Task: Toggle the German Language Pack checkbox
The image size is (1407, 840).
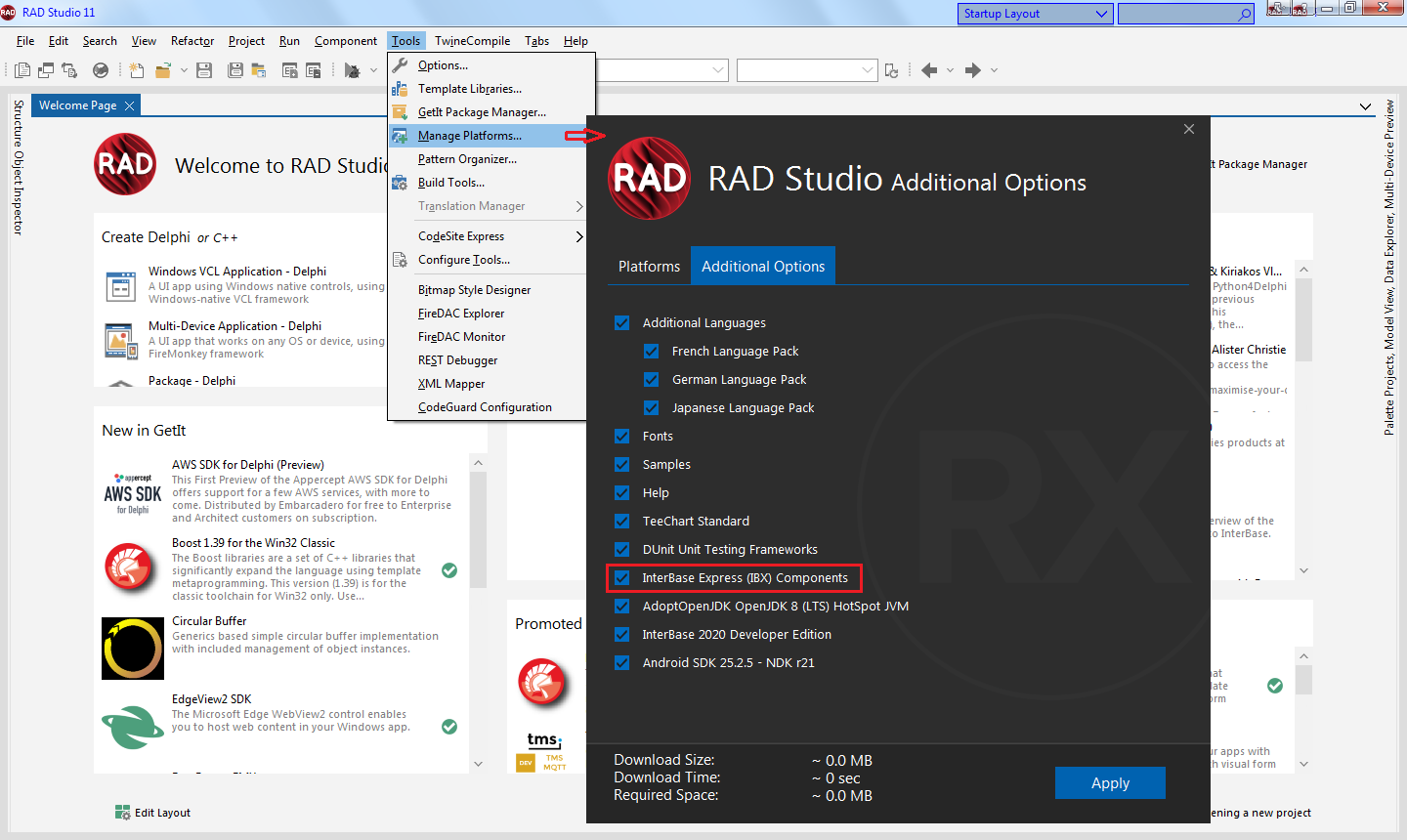Action: 651,379
